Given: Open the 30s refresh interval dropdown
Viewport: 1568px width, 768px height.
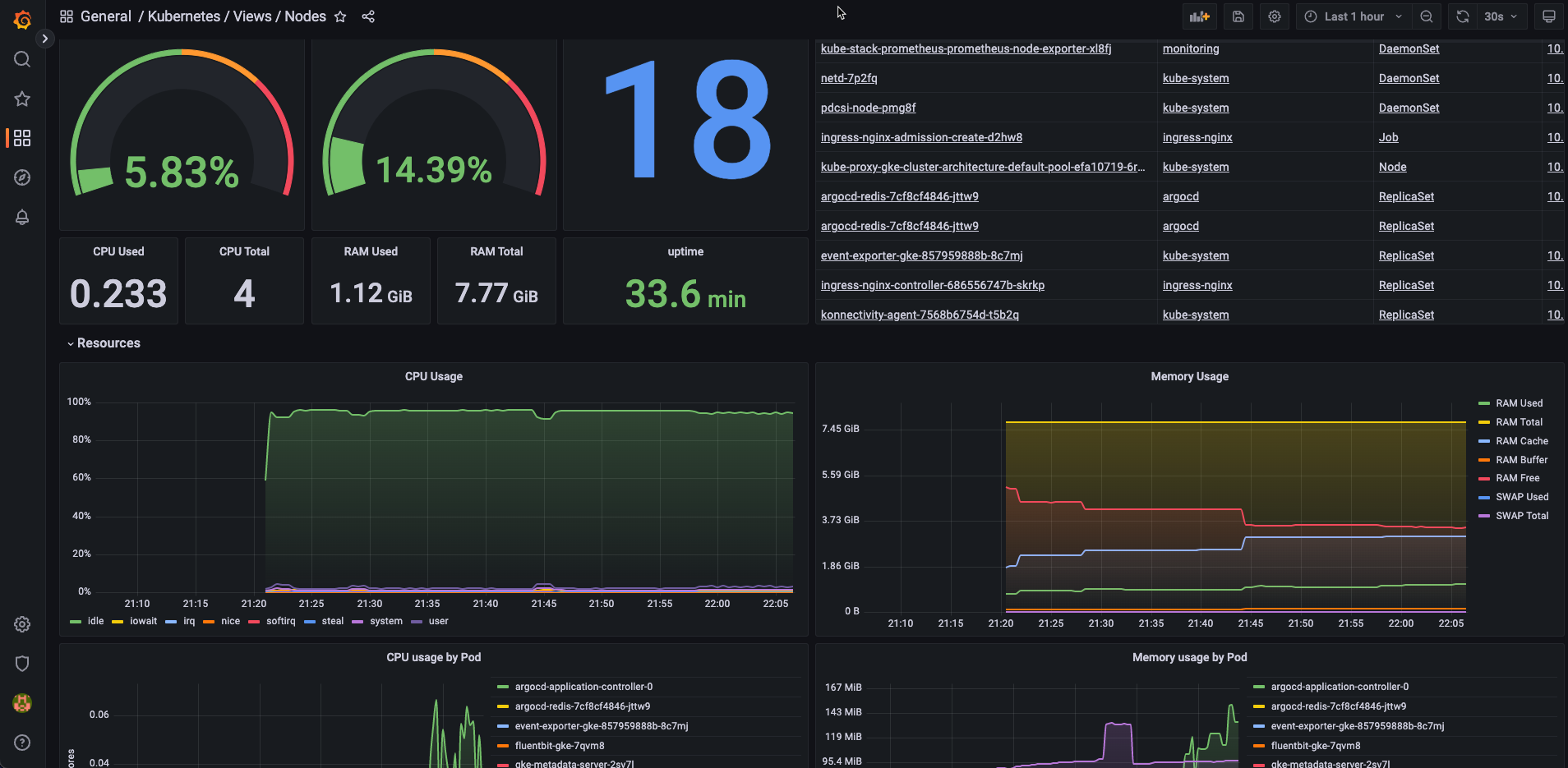Looking at the screenshot, I should pyautogui.click(x=1501, y=16).
